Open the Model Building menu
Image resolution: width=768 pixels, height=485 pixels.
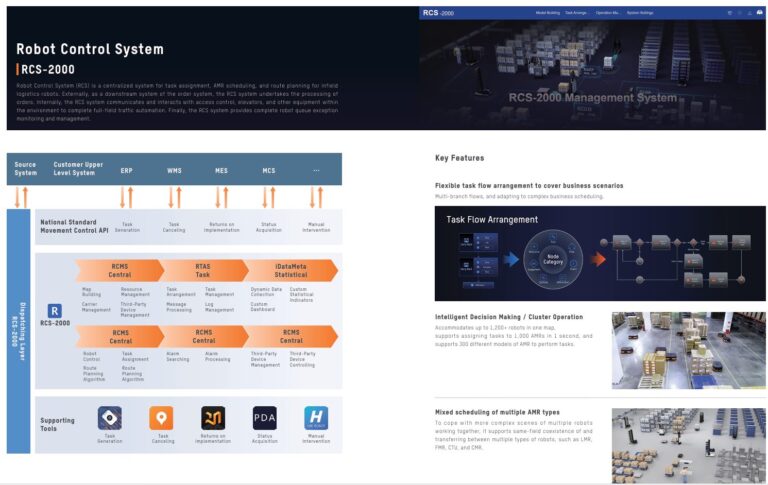click(548, 13)
